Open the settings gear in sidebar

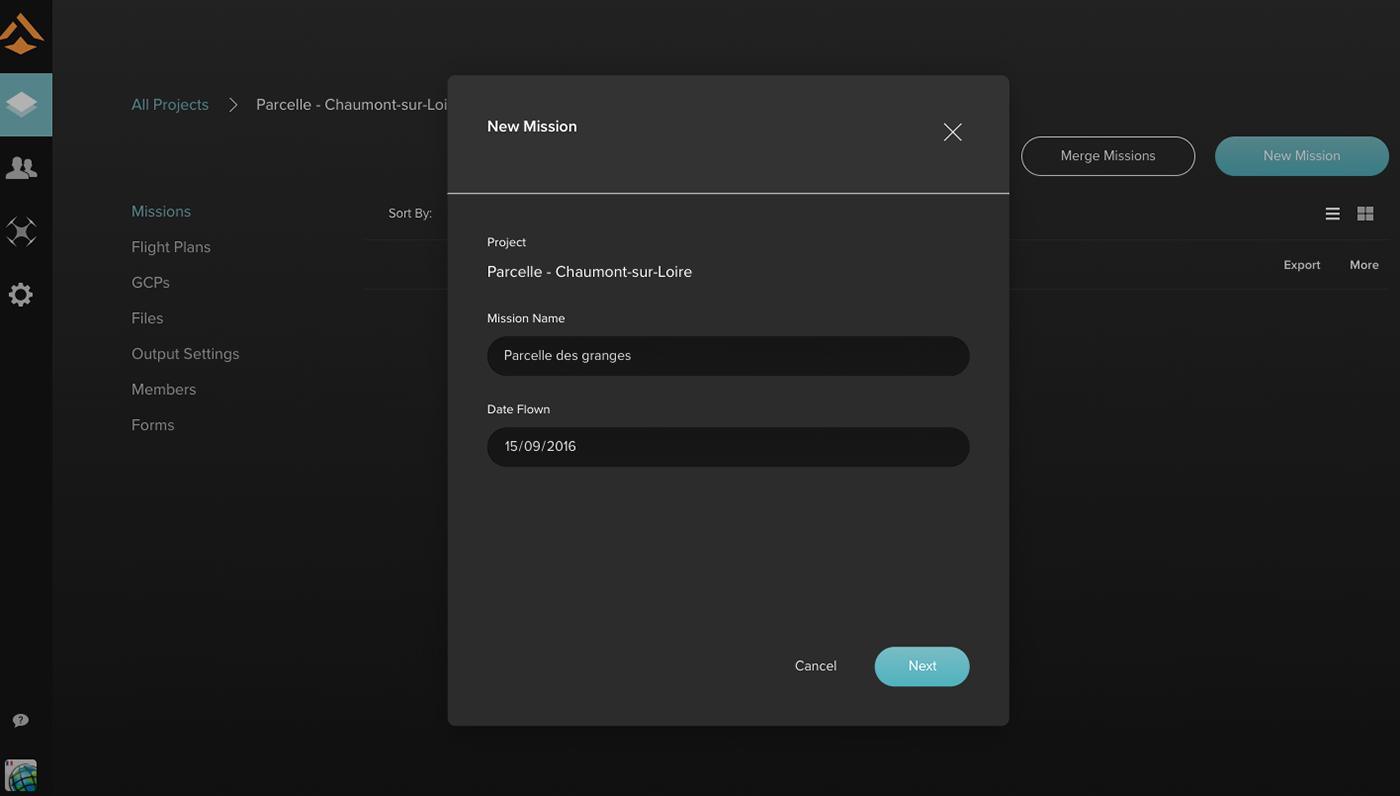pyautogui.click(x=21, y=295)
